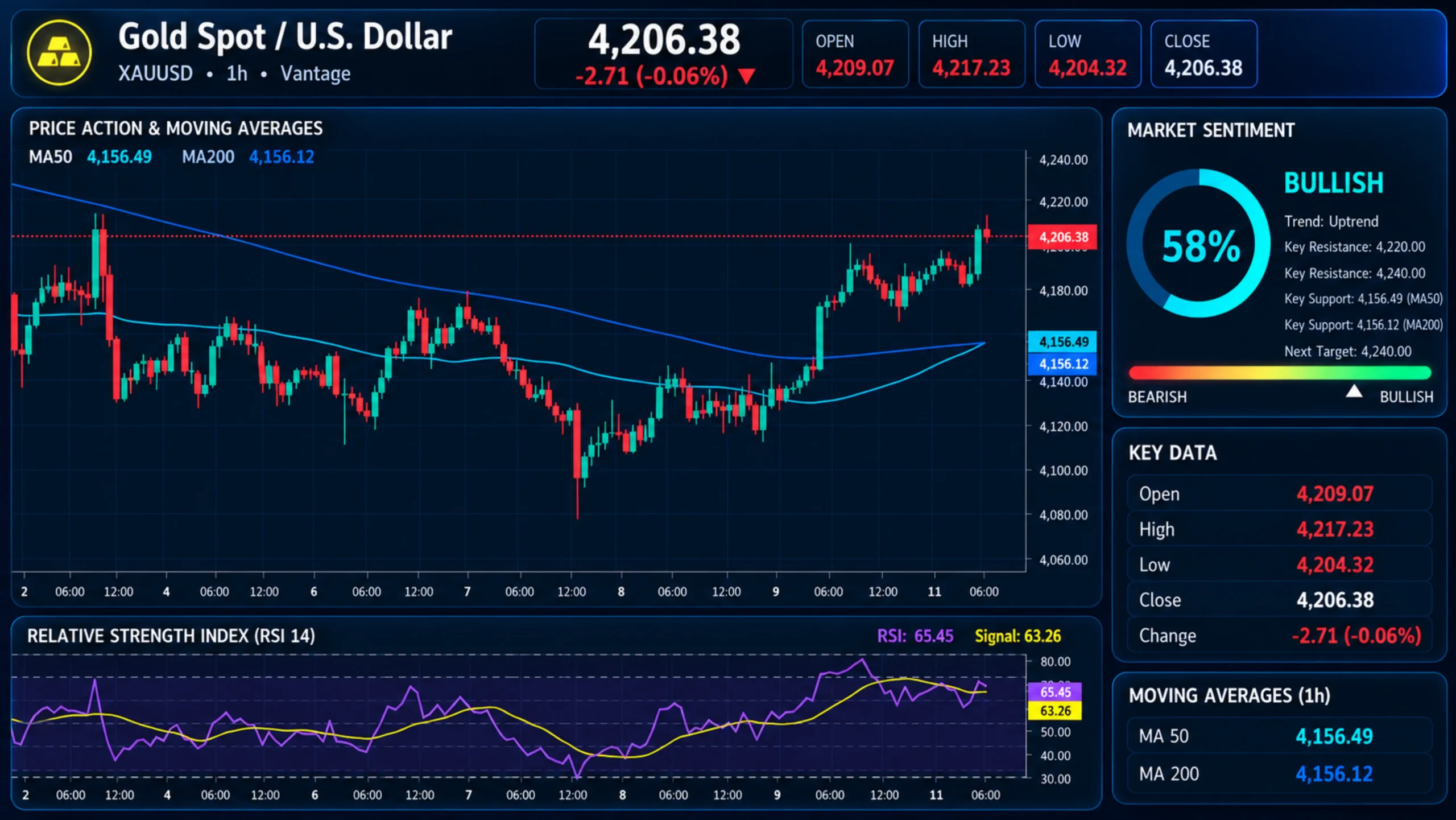
Task: Click Key Resistance: 4,240.00 line
Action: [x=1354, y=273]
